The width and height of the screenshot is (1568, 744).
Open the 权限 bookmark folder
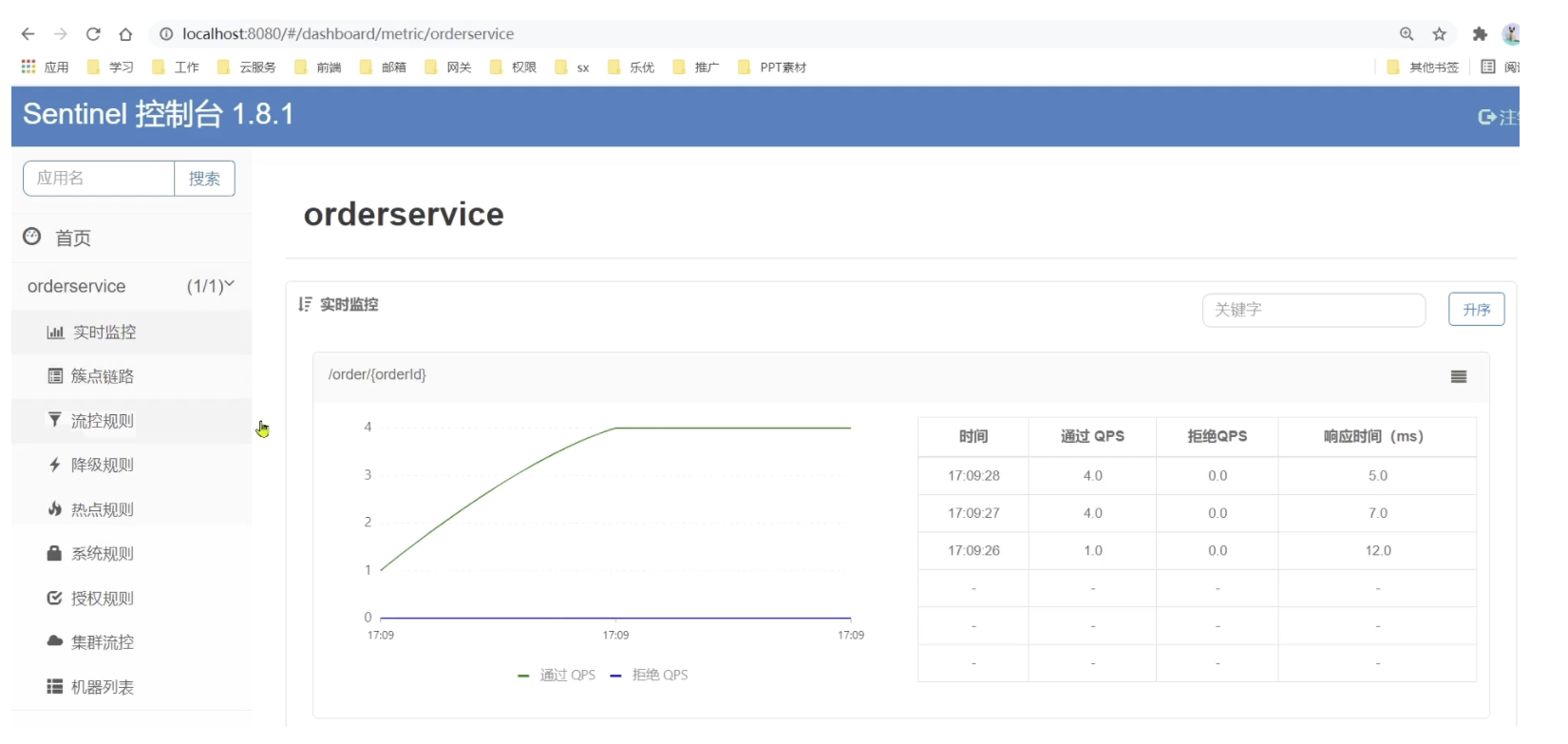click(x=513, y=67)
